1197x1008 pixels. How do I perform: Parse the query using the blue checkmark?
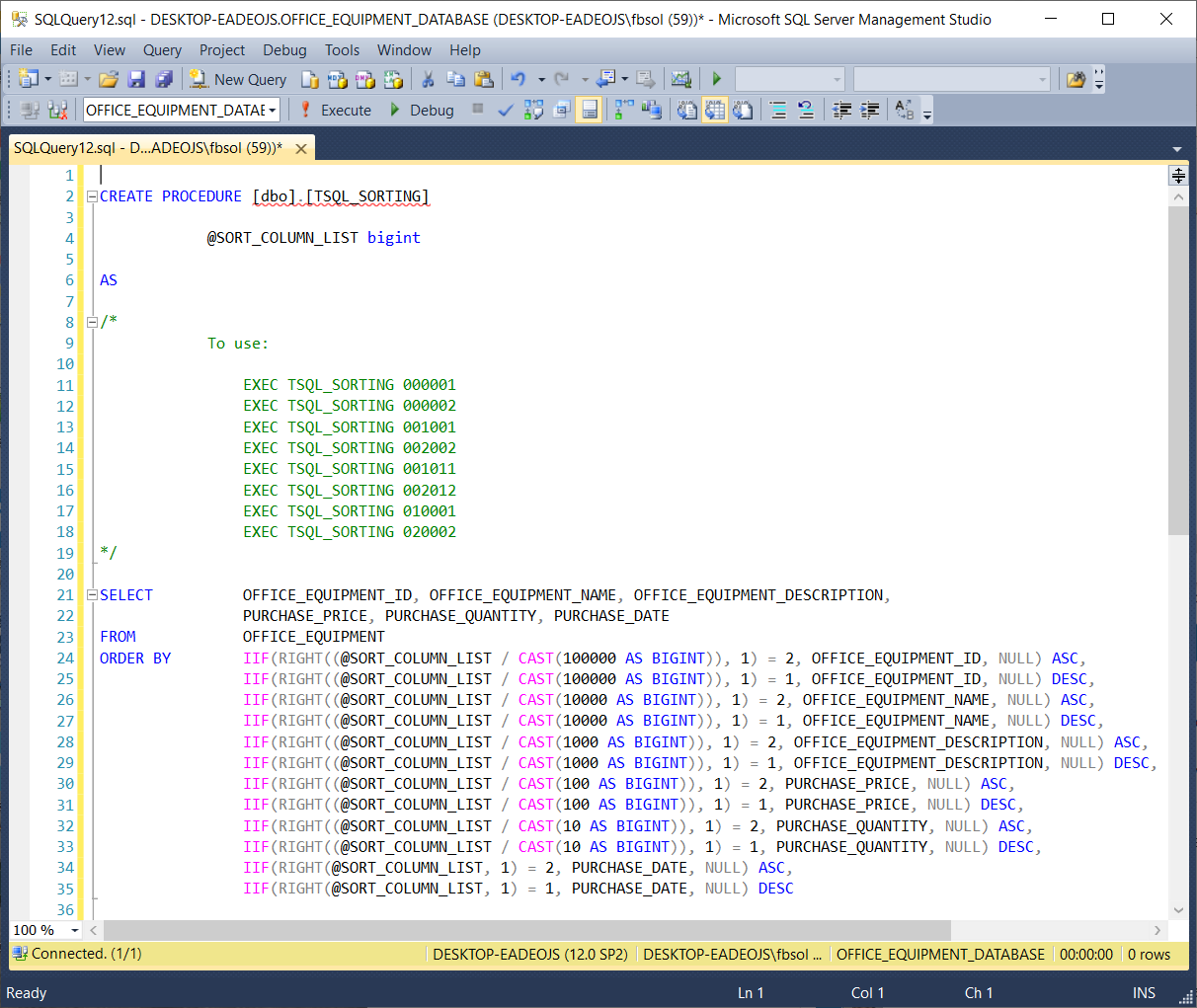[506, 110]
